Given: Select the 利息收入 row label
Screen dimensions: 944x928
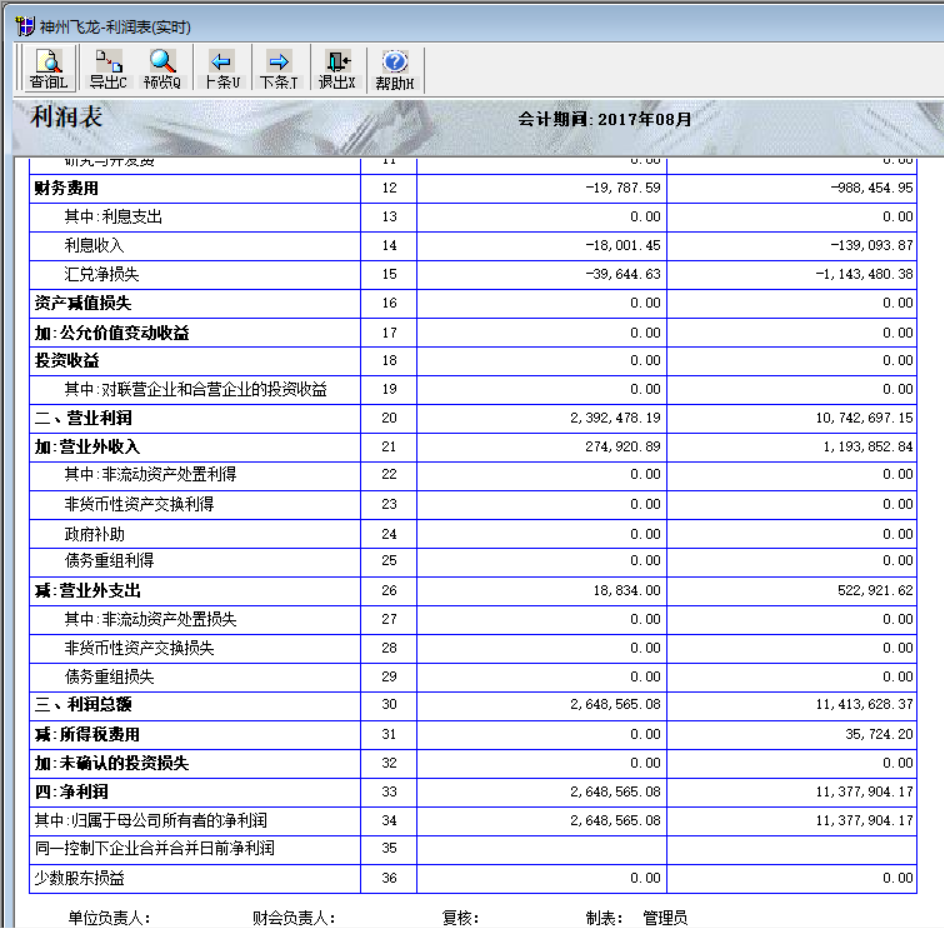Looking at the screenshot, I should 94,245.
